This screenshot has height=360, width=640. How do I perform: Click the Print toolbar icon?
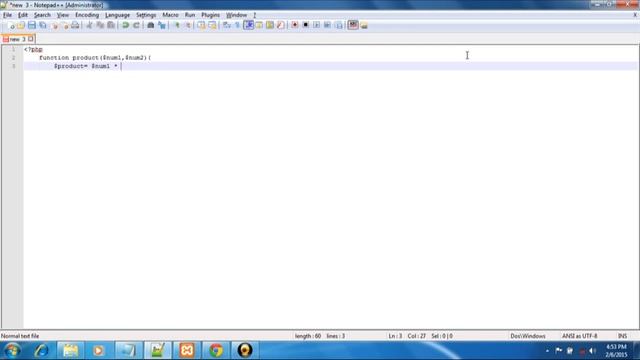[x=75, y=25]
